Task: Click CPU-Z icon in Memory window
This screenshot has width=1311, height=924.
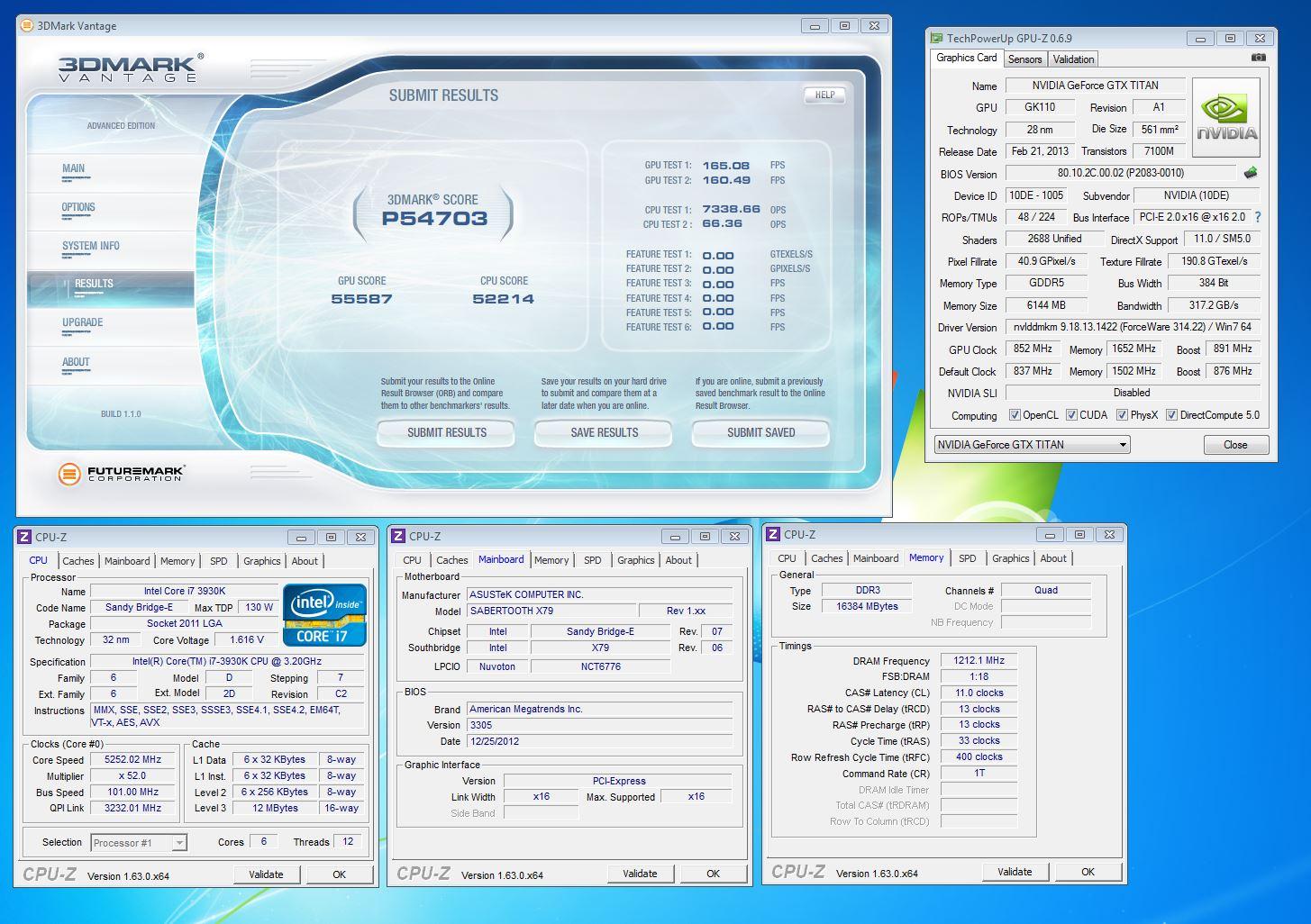Action: tap(773, 534)
